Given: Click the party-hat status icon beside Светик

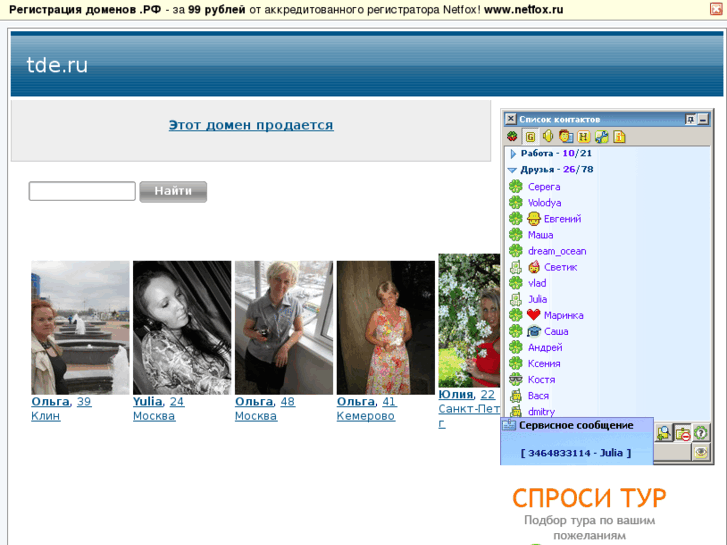Looking at the screenshot, I should (534, 267).
